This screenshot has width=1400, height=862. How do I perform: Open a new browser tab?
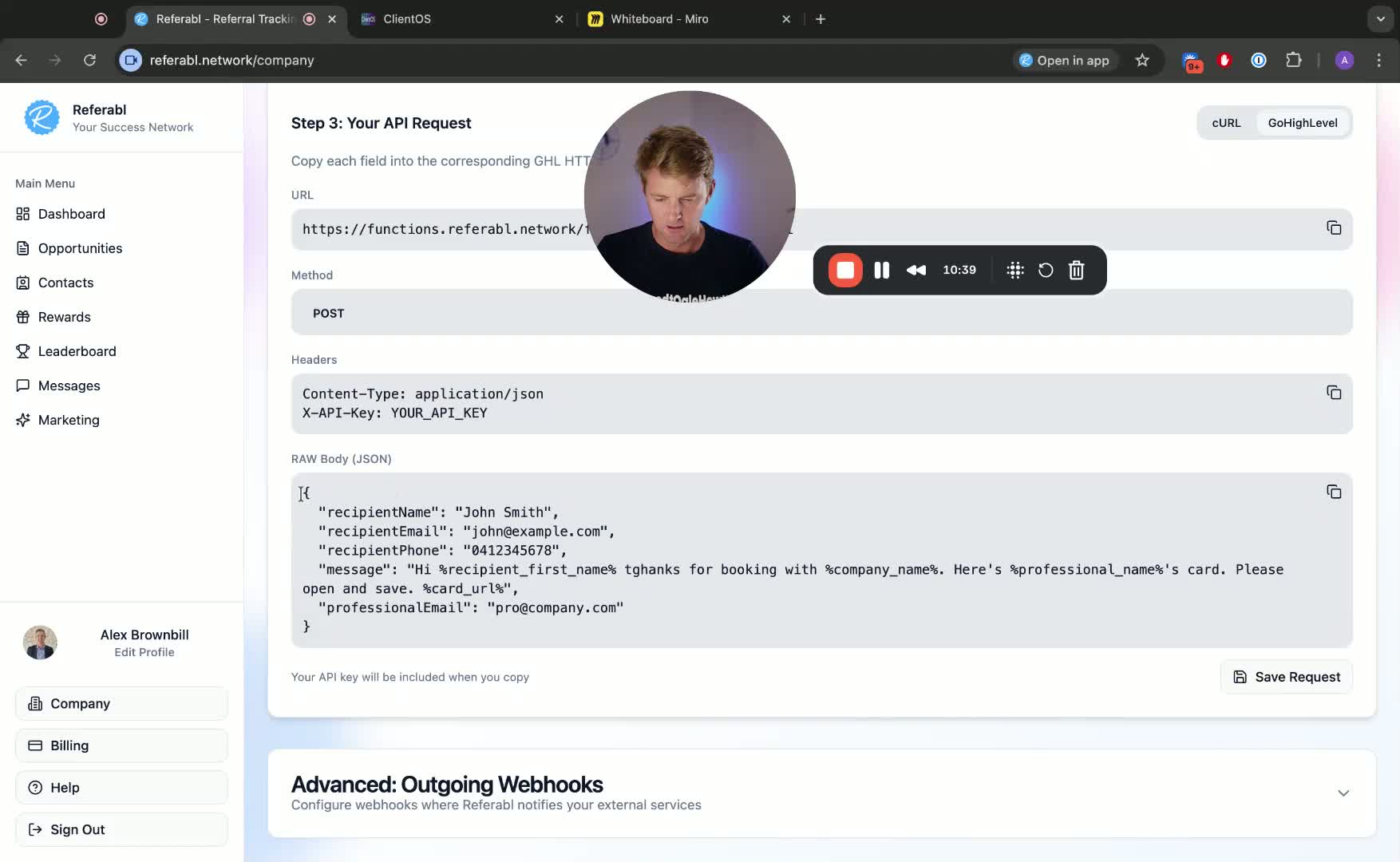[x=821, y=19]
